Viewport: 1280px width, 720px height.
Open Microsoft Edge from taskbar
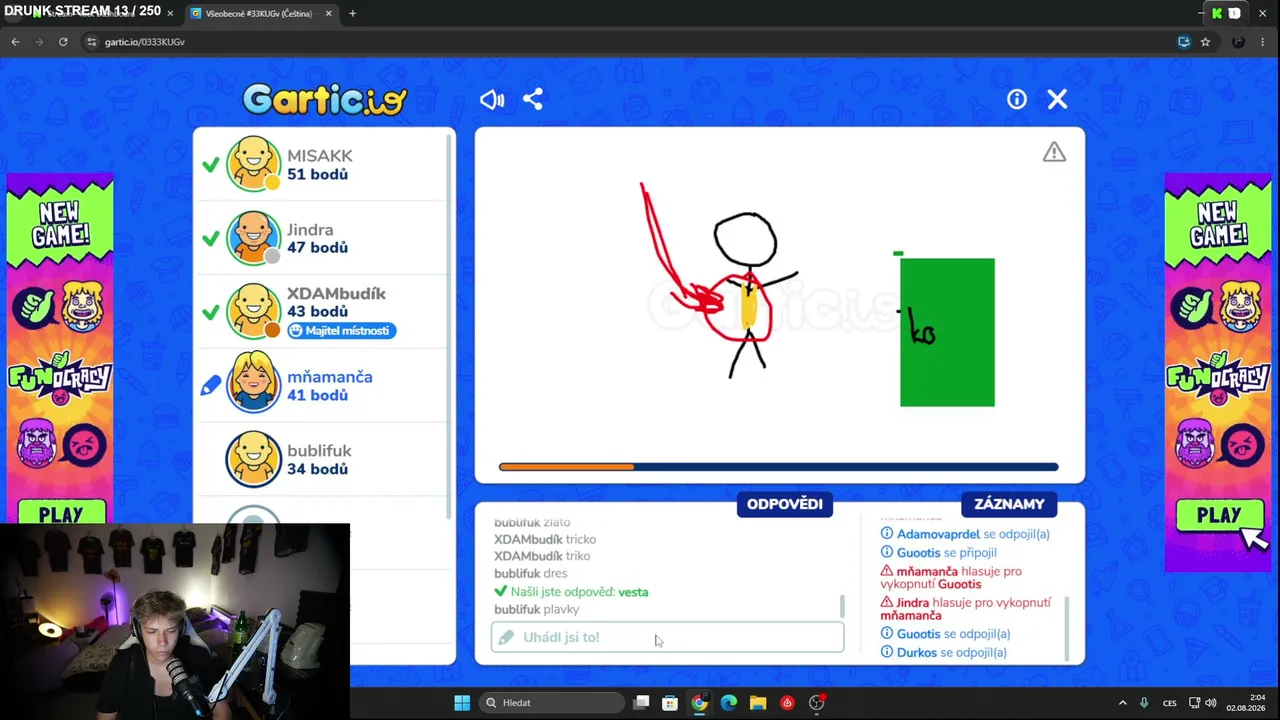click(x=728, y=703)
